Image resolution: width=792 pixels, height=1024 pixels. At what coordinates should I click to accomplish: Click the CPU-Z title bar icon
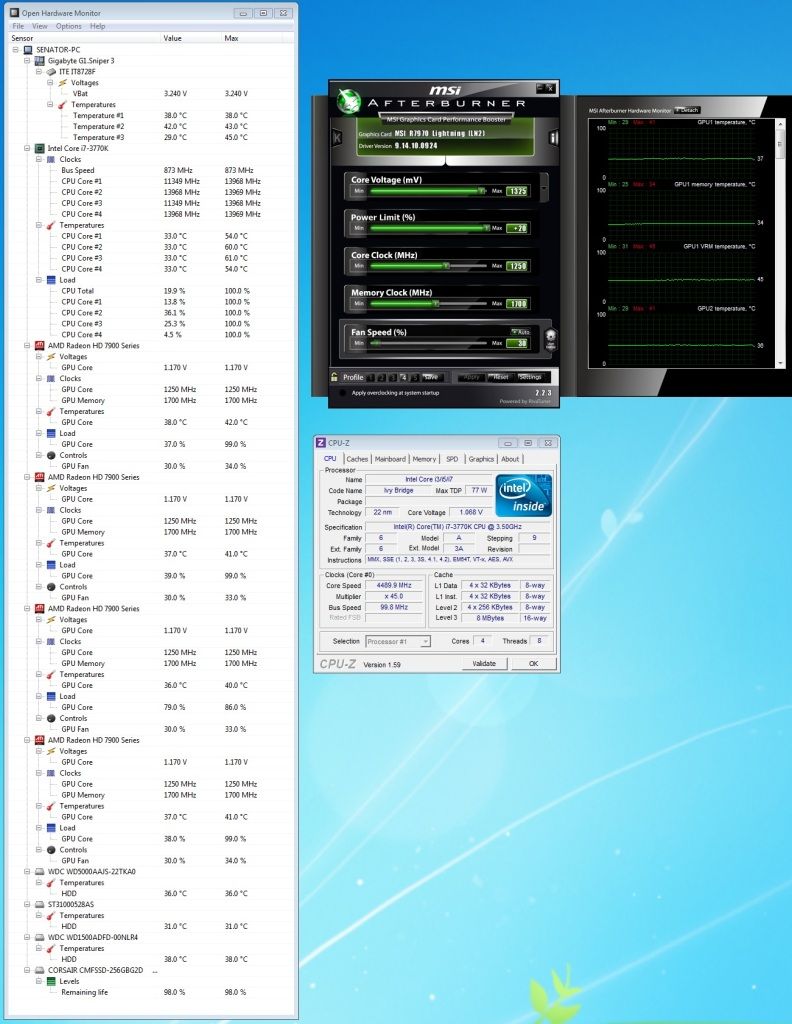click(321, 443)
